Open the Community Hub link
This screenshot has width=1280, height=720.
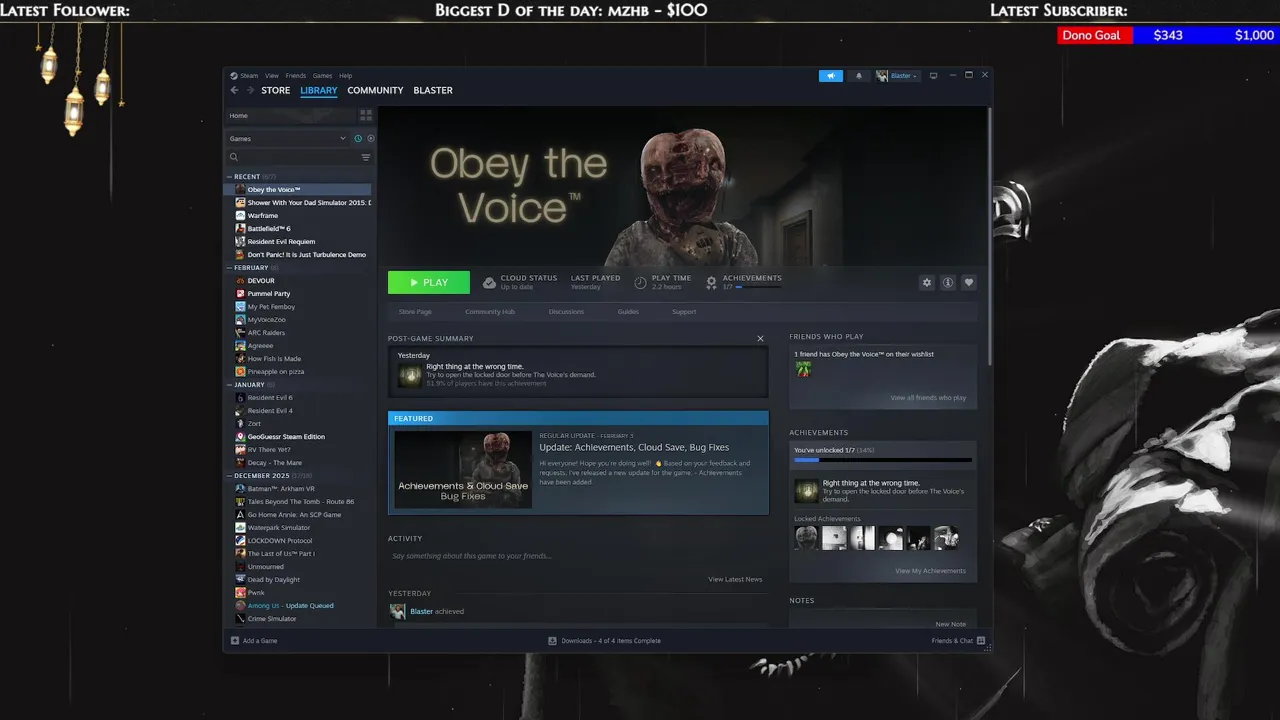pos(490,312)
